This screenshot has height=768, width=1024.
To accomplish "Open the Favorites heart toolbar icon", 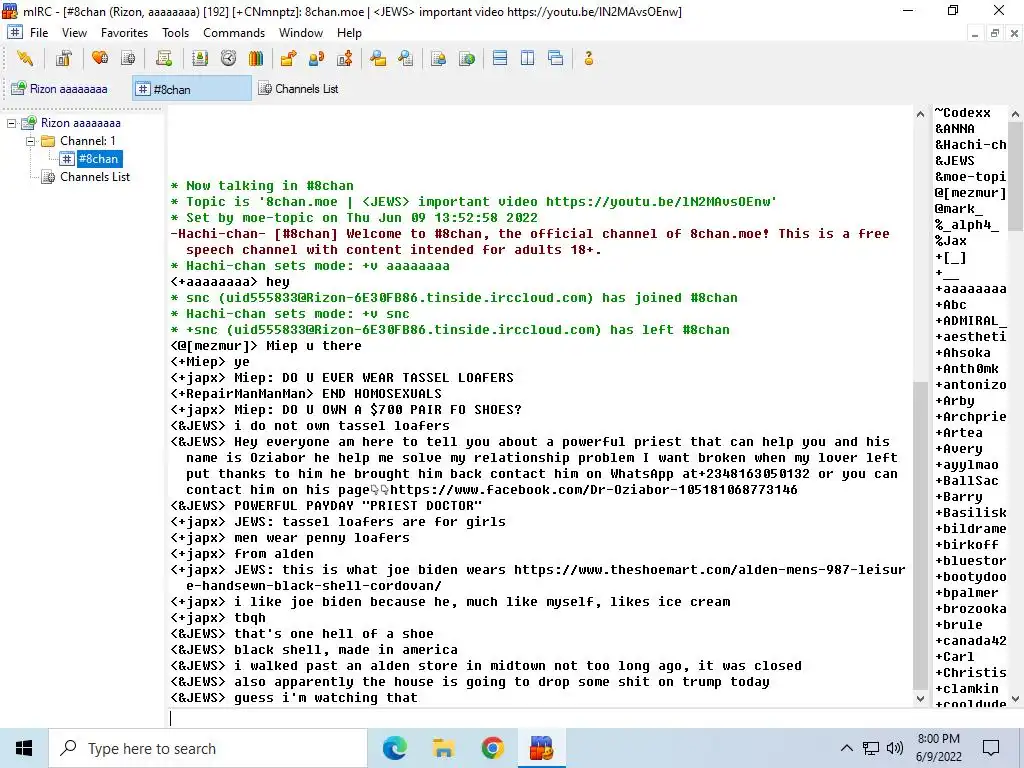I will pos(100,59).
